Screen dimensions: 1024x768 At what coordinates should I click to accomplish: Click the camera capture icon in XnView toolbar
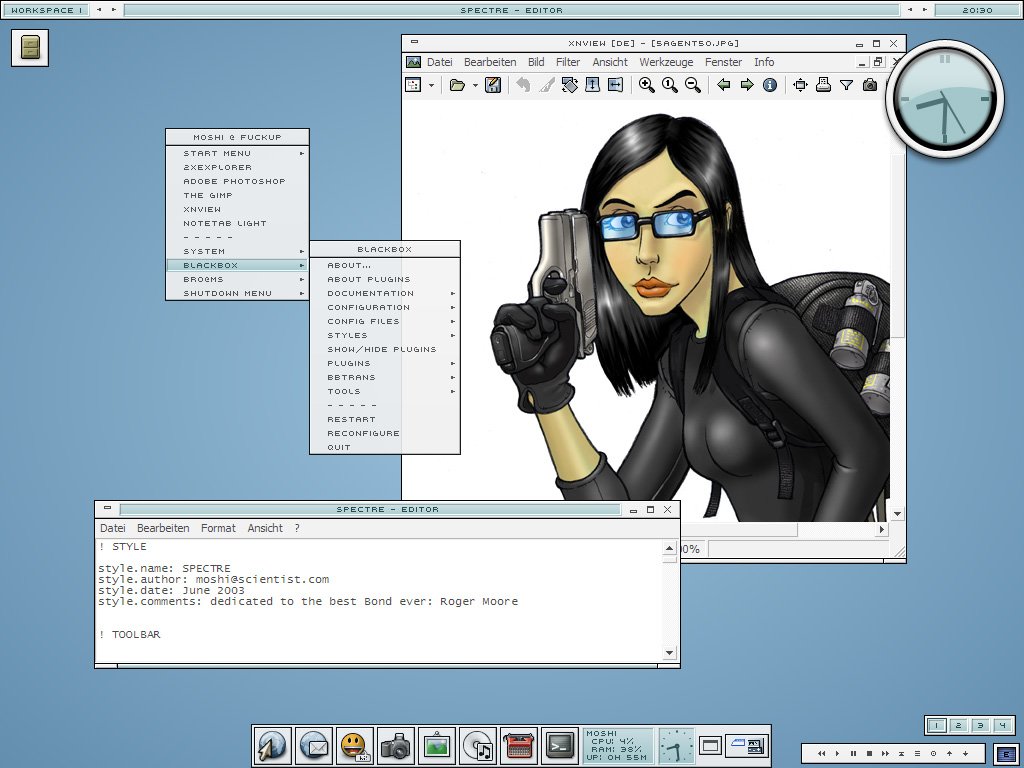pyautogui.click(x=870, y=85)
